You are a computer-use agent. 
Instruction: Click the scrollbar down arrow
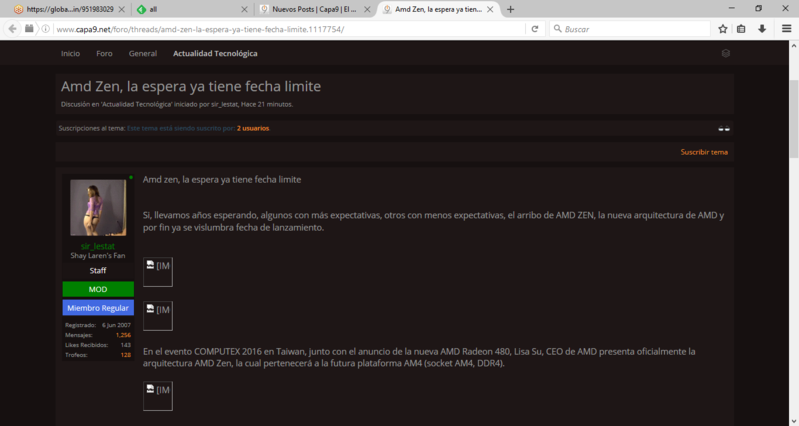pos(793,421)
